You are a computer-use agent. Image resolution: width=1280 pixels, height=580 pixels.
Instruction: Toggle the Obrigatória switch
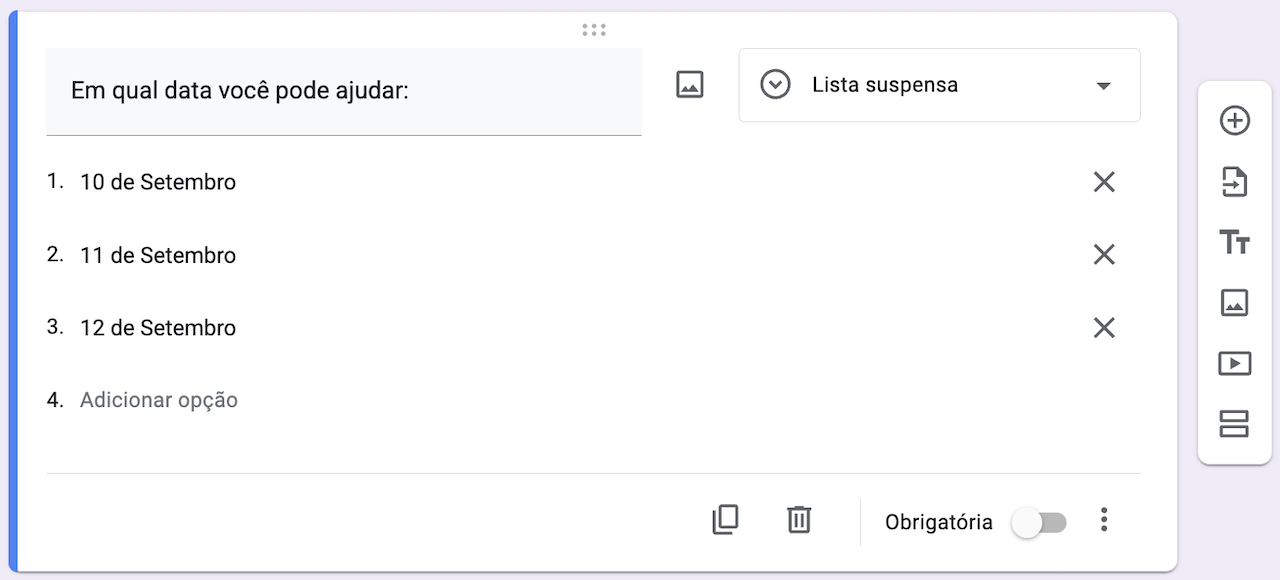[x=1040, y=522]
